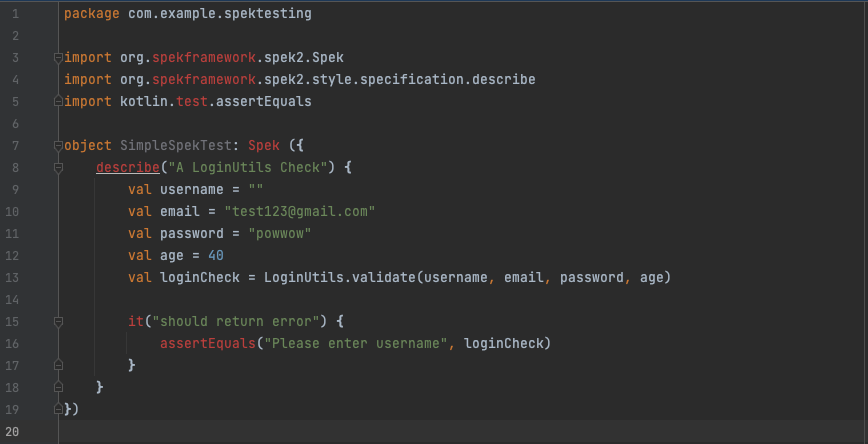Click com.example.spektesting package name

pos(220,14)
